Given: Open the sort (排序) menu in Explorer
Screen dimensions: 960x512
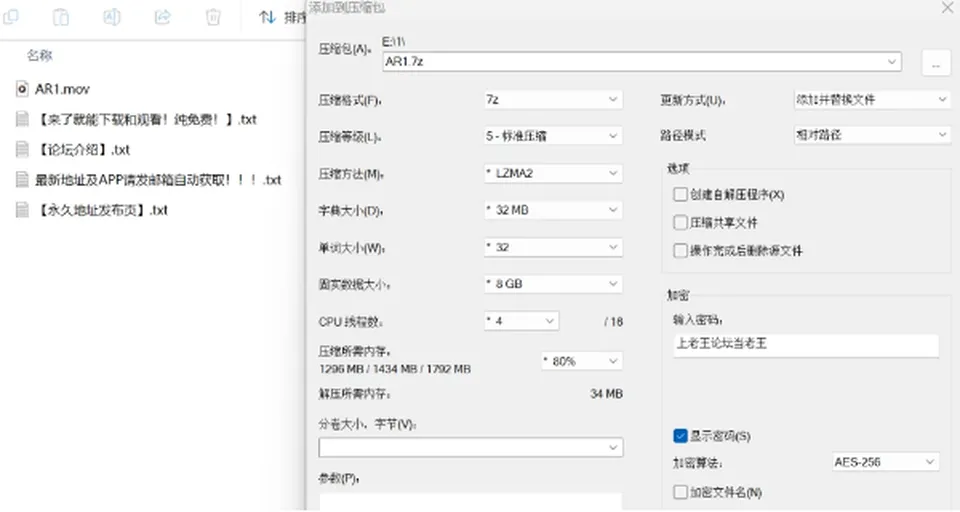Looking at the screenshot, I should pyautogui.click(x=282, y=17).
